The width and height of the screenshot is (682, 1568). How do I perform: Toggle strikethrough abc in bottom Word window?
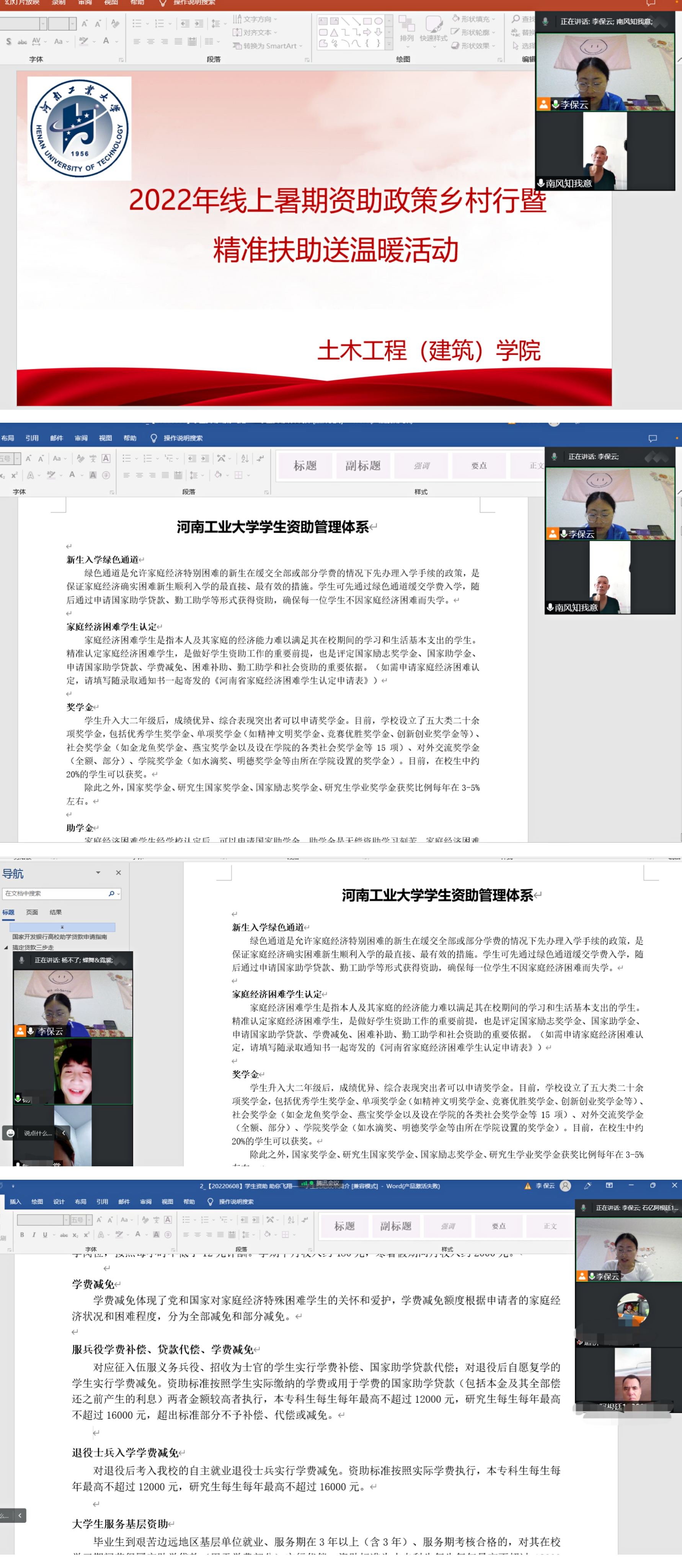point(63,1234)
